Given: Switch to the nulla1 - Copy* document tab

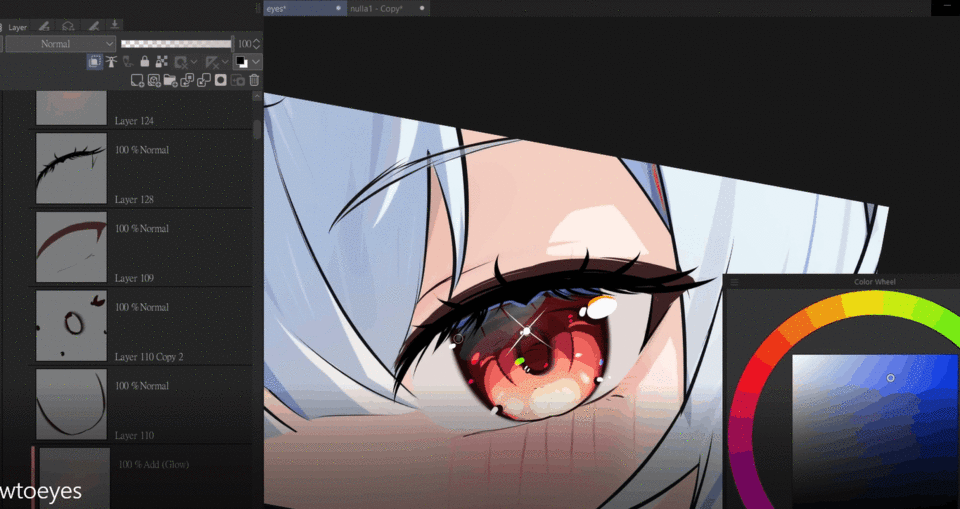Looking at the screenshot, I should [388, 9].
